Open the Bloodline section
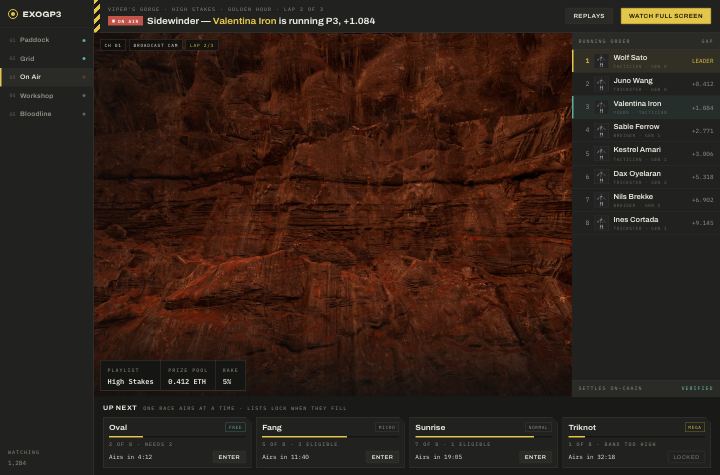This screenshot has height=475, width=720. (x=47, y=114)
